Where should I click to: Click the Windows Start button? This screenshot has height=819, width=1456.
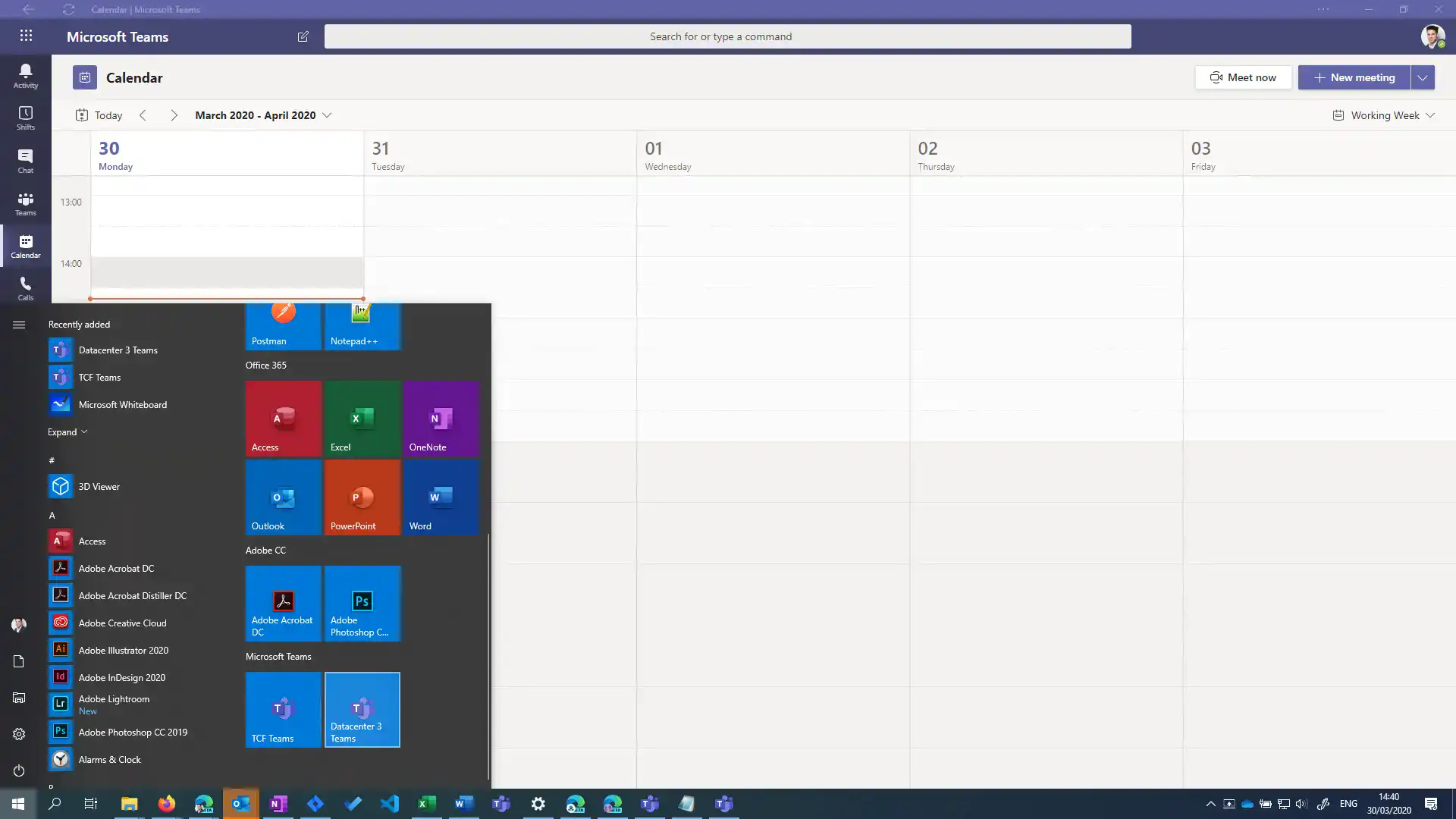(x=18, y=804)
